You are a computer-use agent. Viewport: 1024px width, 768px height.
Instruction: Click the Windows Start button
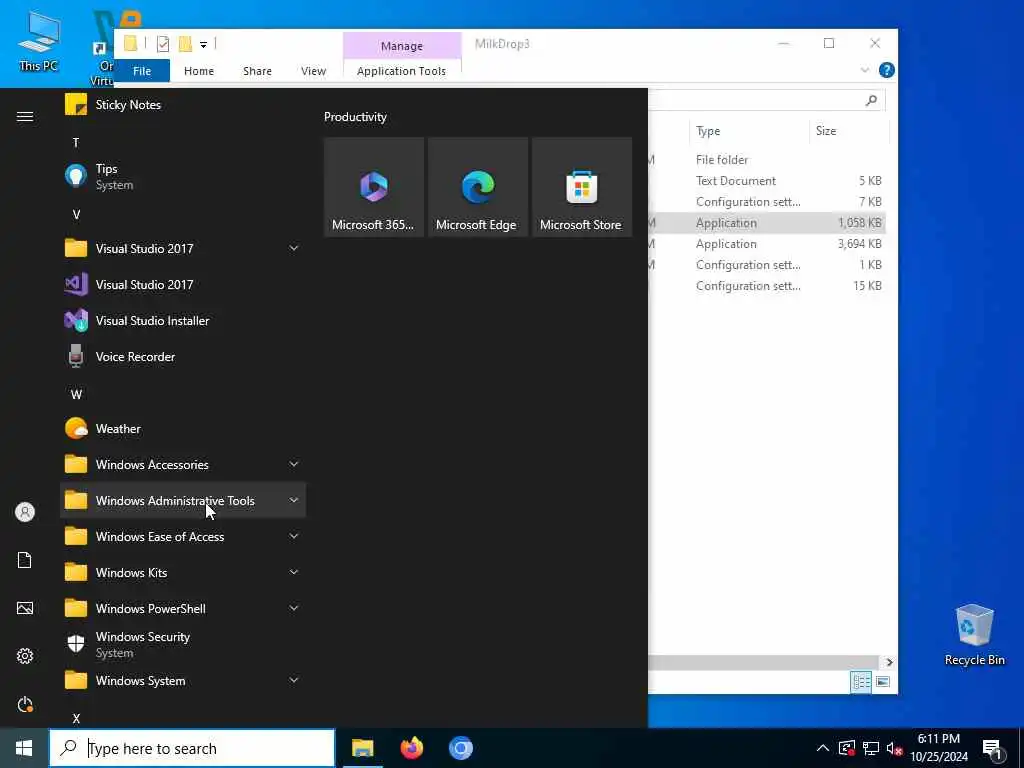pos(24,748)
